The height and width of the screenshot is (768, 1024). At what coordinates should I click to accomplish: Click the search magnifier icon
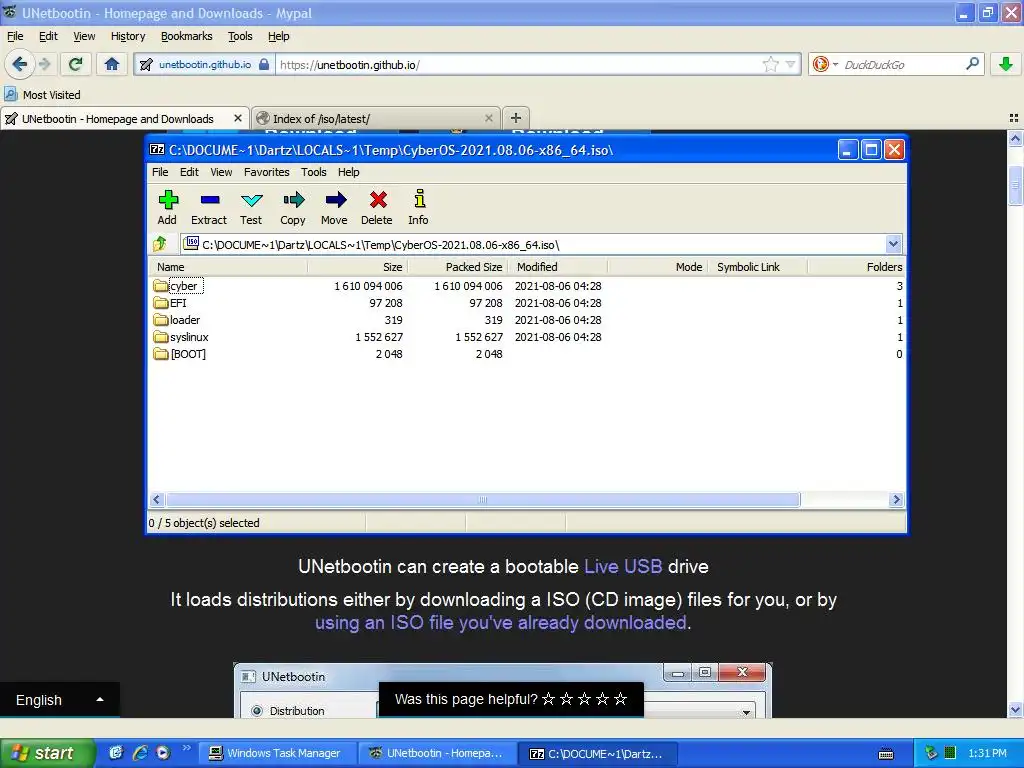[x=972, y=64]
